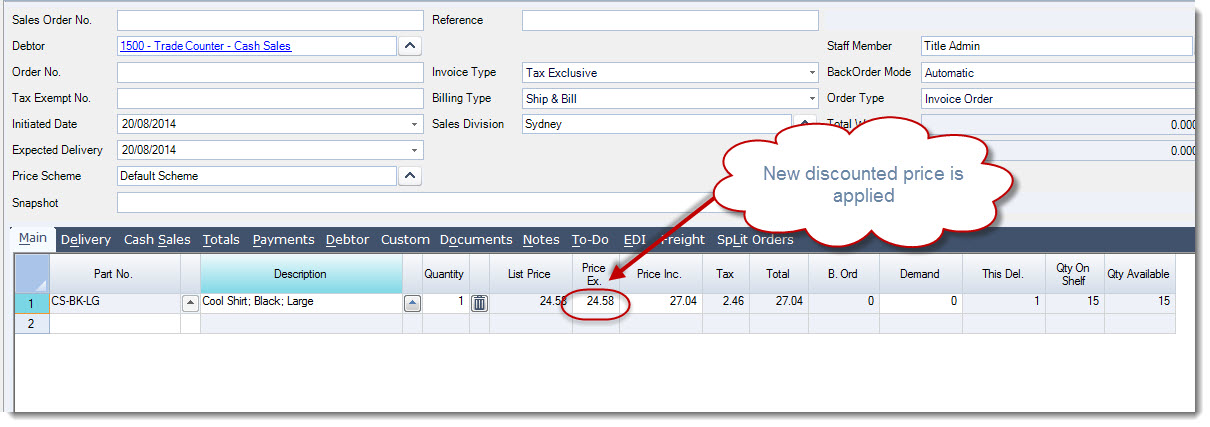
Task: Switch to the Delivery tab
Action: (86, 240)
